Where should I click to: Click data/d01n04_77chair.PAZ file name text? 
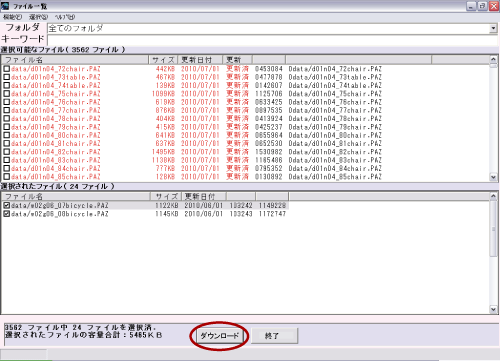click(56, 110)
